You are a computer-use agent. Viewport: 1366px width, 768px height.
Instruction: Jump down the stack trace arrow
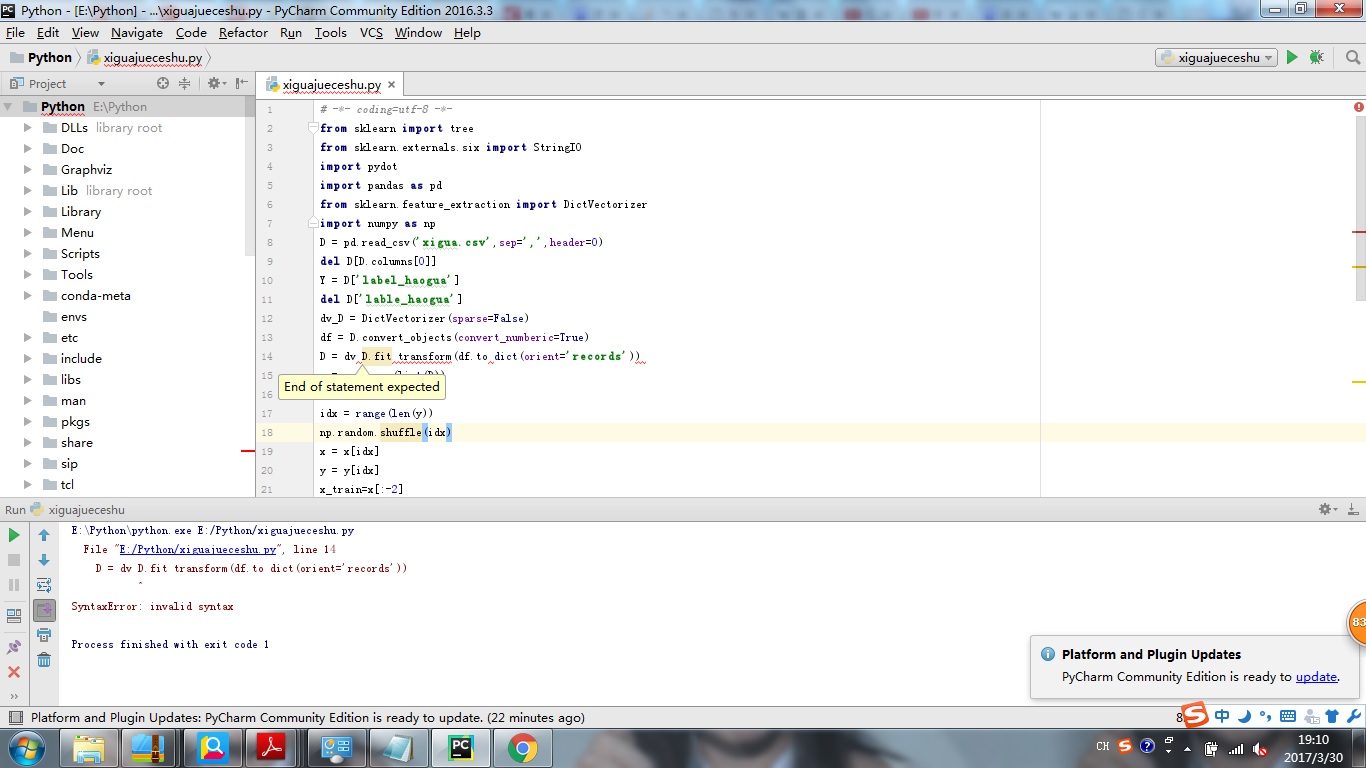tap(44, 560)
